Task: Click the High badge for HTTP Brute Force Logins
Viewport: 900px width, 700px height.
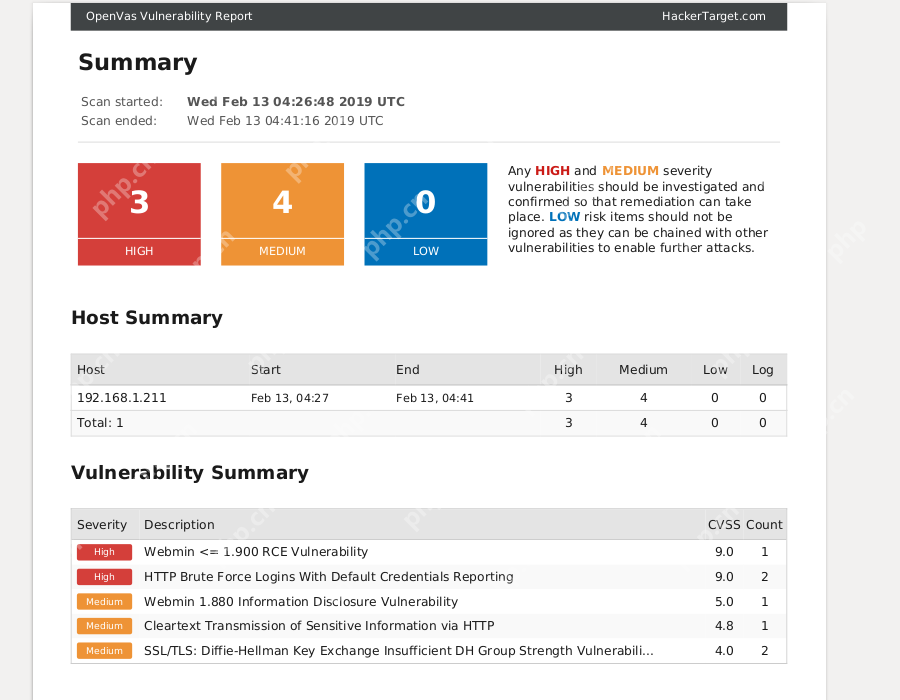Action: tap(104, 577)
